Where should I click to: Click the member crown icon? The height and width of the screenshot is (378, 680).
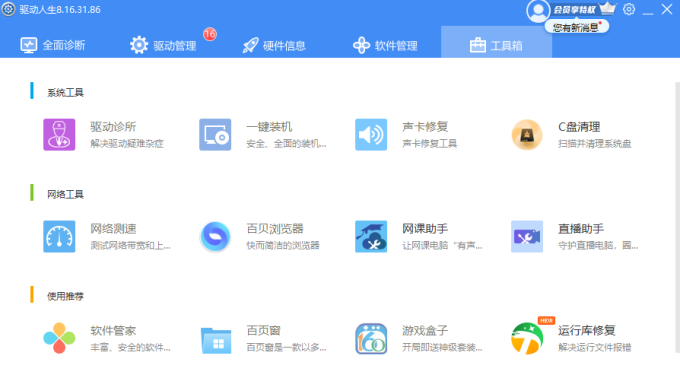[x=608, y=8]
